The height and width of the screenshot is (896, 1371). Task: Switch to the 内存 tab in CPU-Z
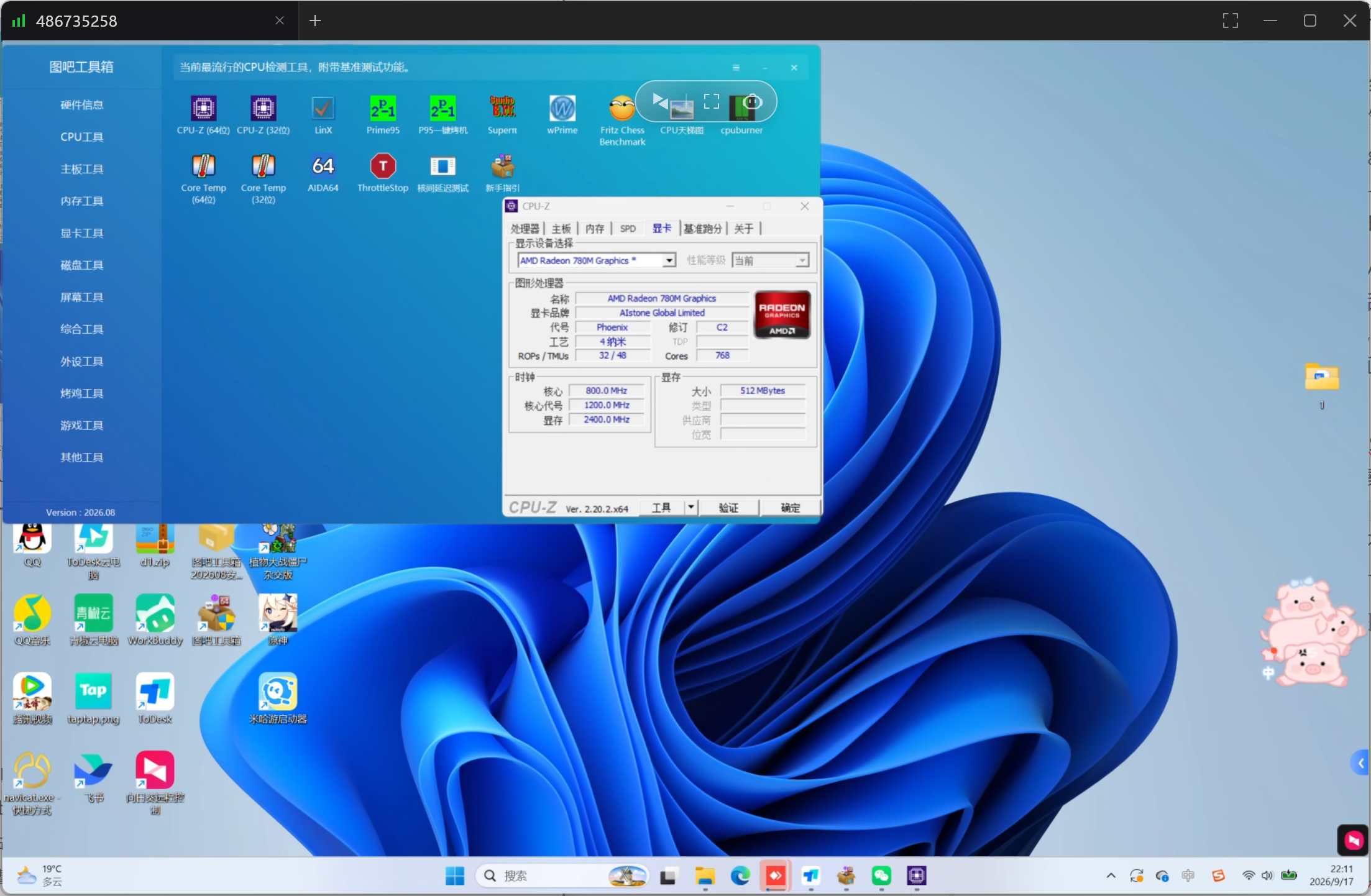click(x=595, y=229)
